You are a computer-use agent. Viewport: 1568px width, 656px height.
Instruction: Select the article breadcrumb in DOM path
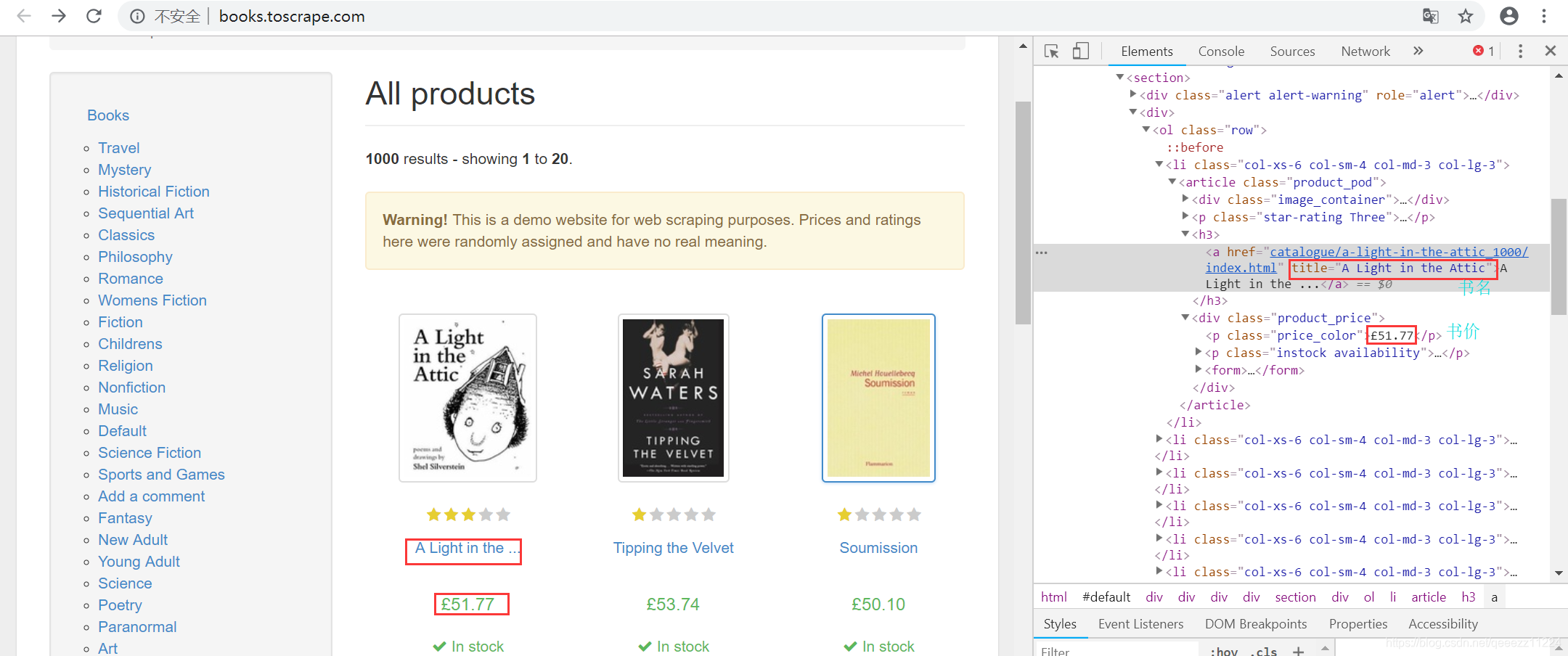coord(1429,597)
